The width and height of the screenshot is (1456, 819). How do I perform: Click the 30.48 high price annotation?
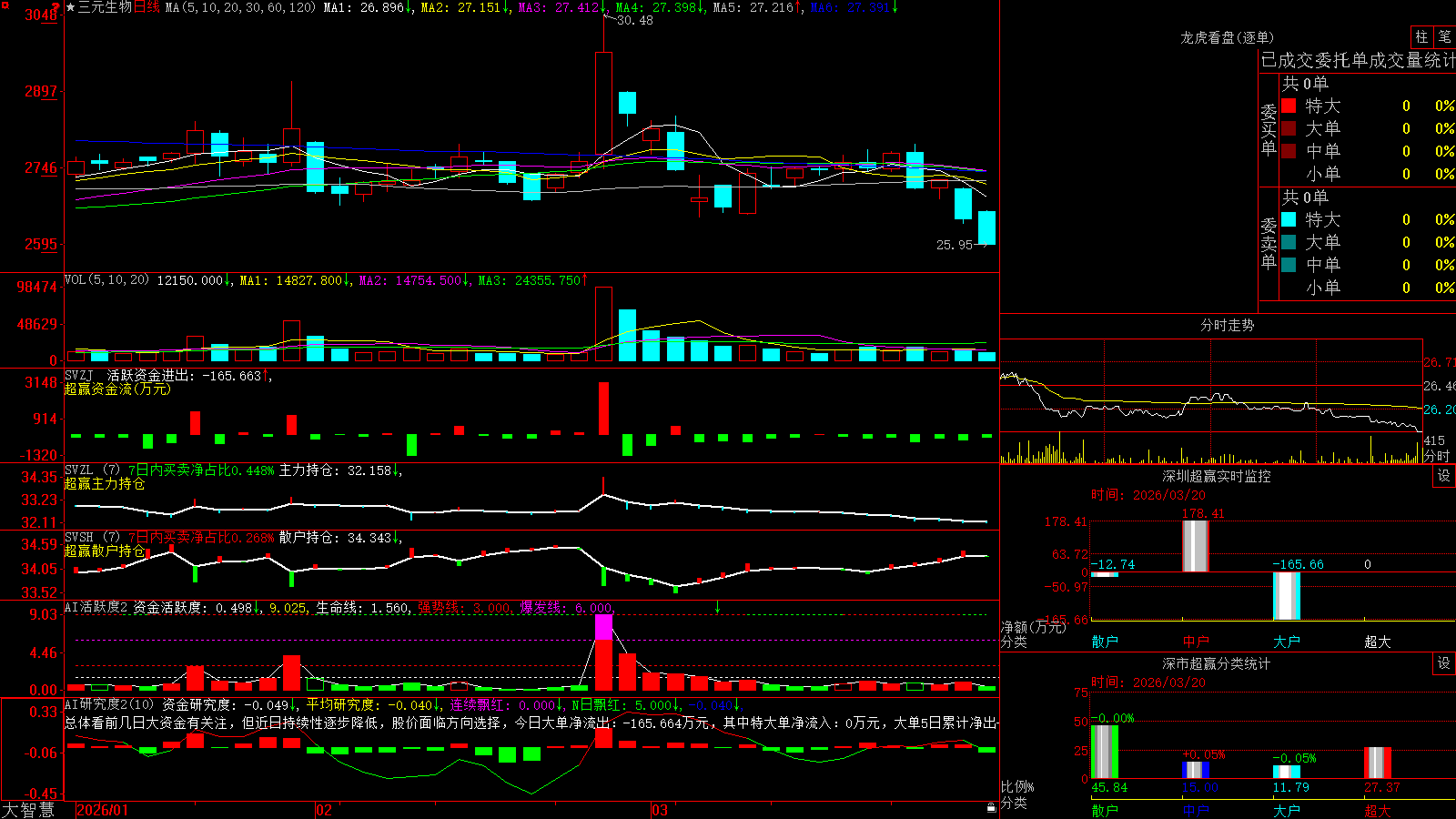pos(634,20)
